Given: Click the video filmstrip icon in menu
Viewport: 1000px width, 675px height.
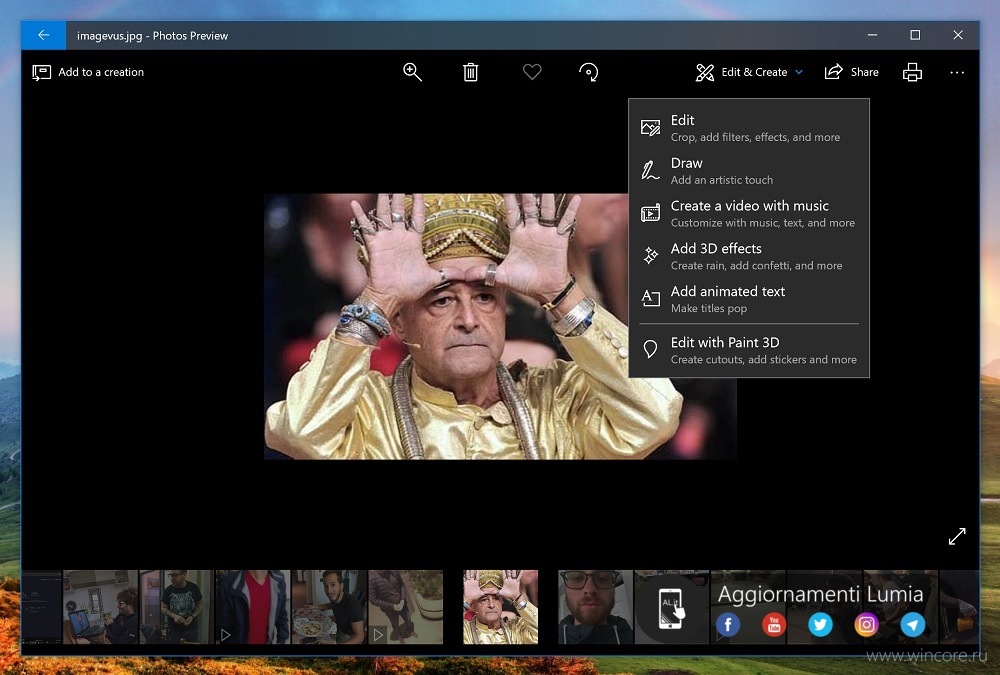Looking at the screenshot, I should [651, 213].
